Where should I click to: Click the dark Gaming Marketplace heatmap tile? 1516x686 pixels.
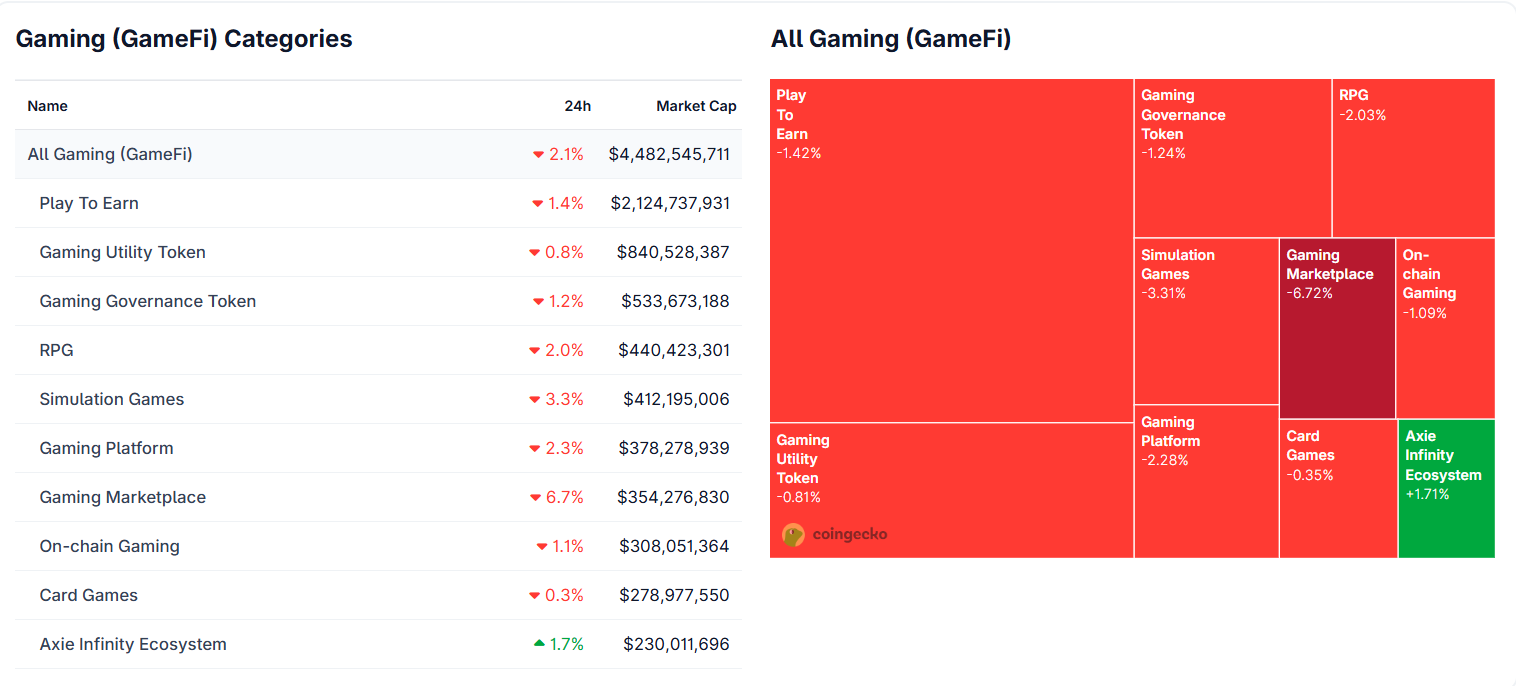click(1337, 327)
